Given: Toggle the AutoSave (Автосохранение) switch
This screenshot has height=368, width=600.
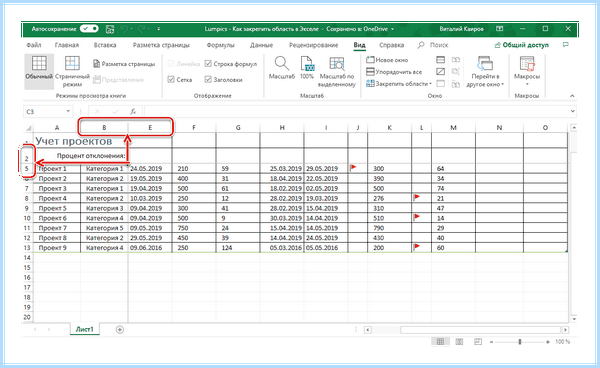Looking at the screenshot, I should click(x=90, y=29).
